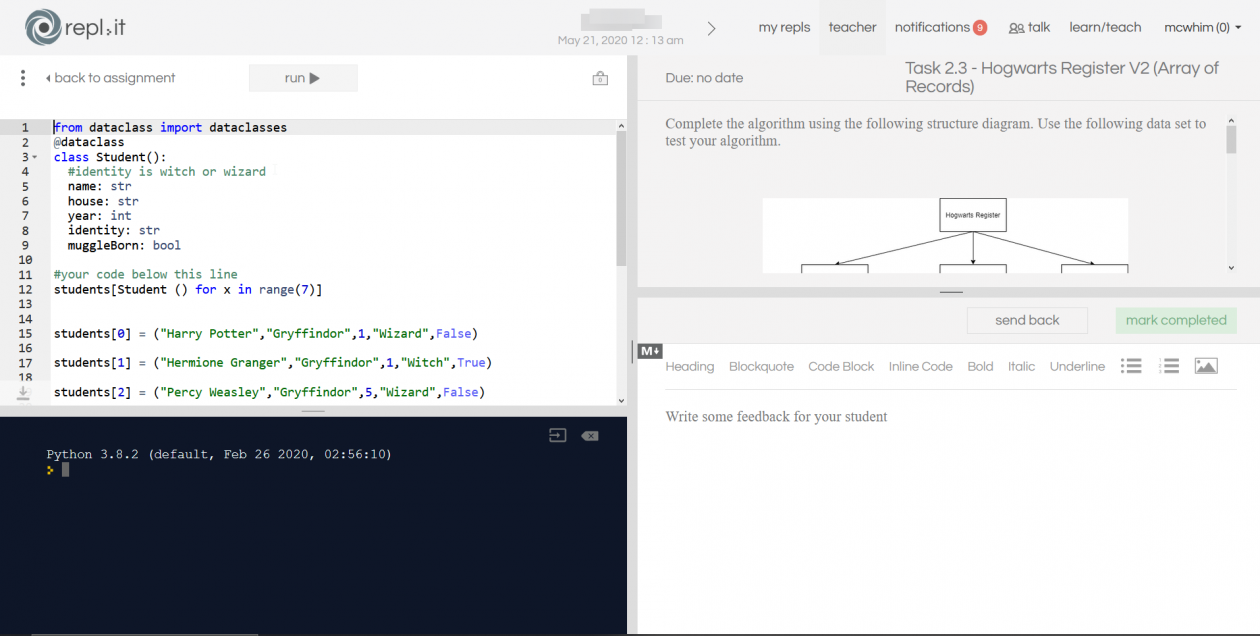Switch to the teacher tab
The image size is (1260, 636).
coord(852,28)
